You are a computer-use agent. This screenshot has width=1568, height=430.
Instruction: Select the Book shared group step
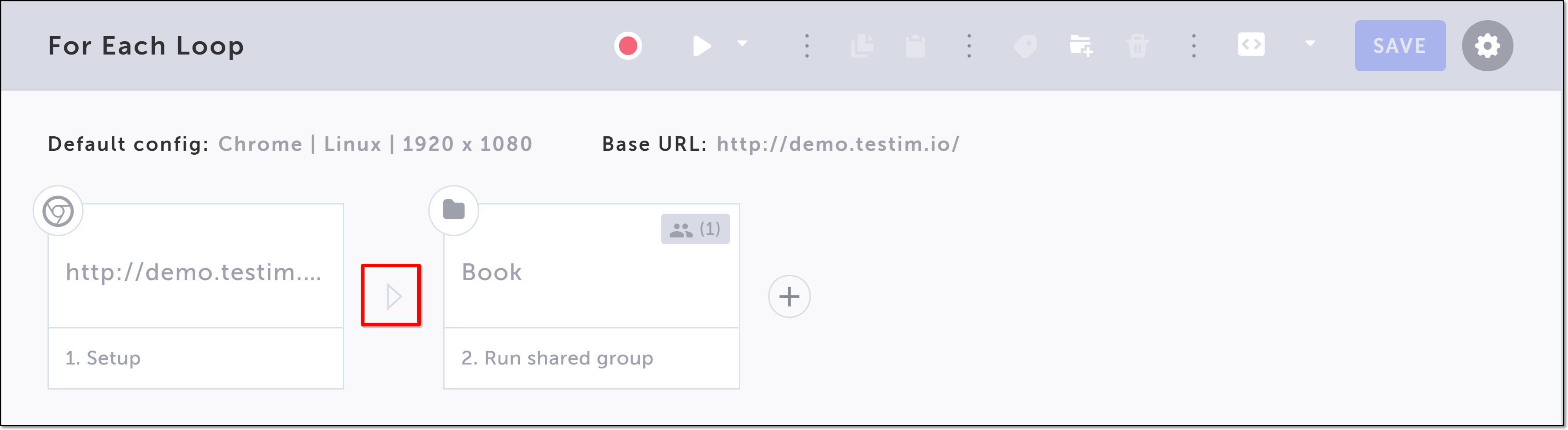pyautogui.click(x=591, y=296)
